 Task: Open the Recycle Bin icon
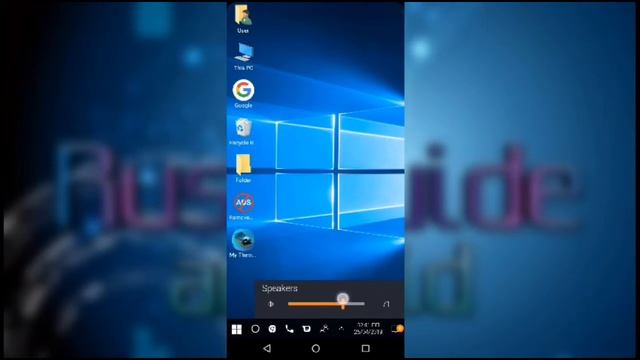(x=242, y=131)
